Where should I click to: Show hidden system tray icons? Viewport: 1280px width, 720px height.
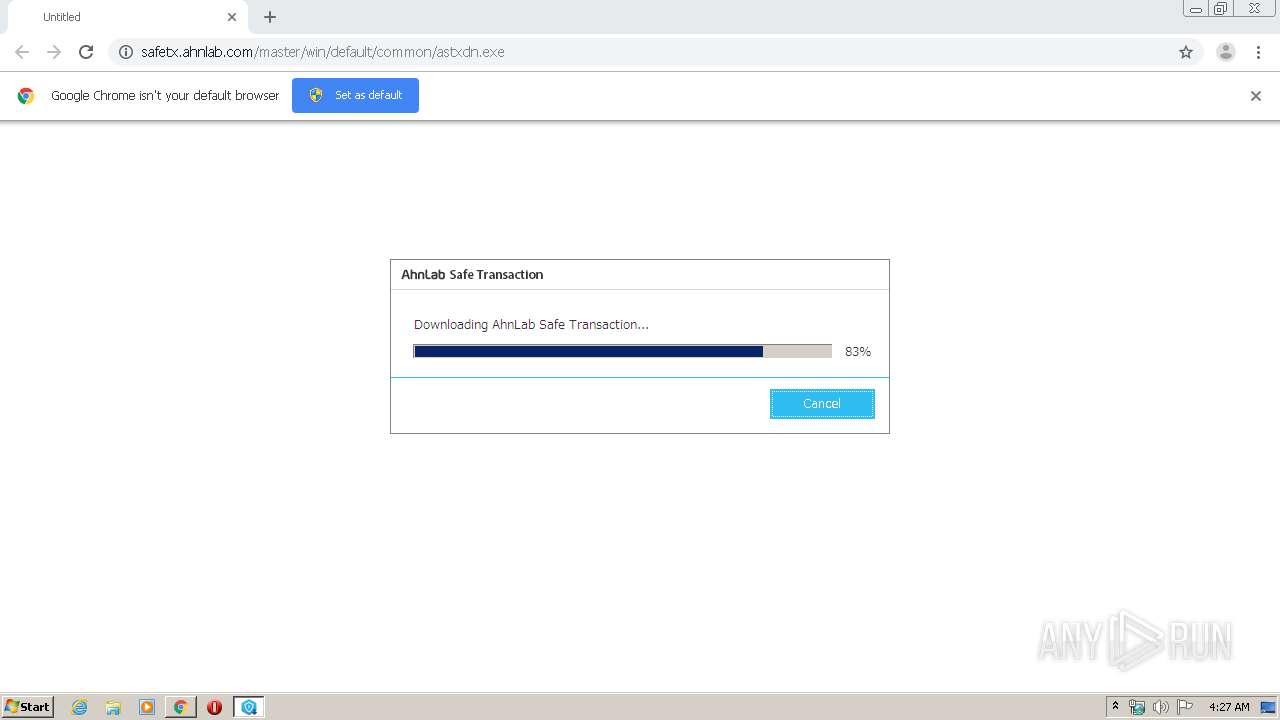[x=1115, y=707]
